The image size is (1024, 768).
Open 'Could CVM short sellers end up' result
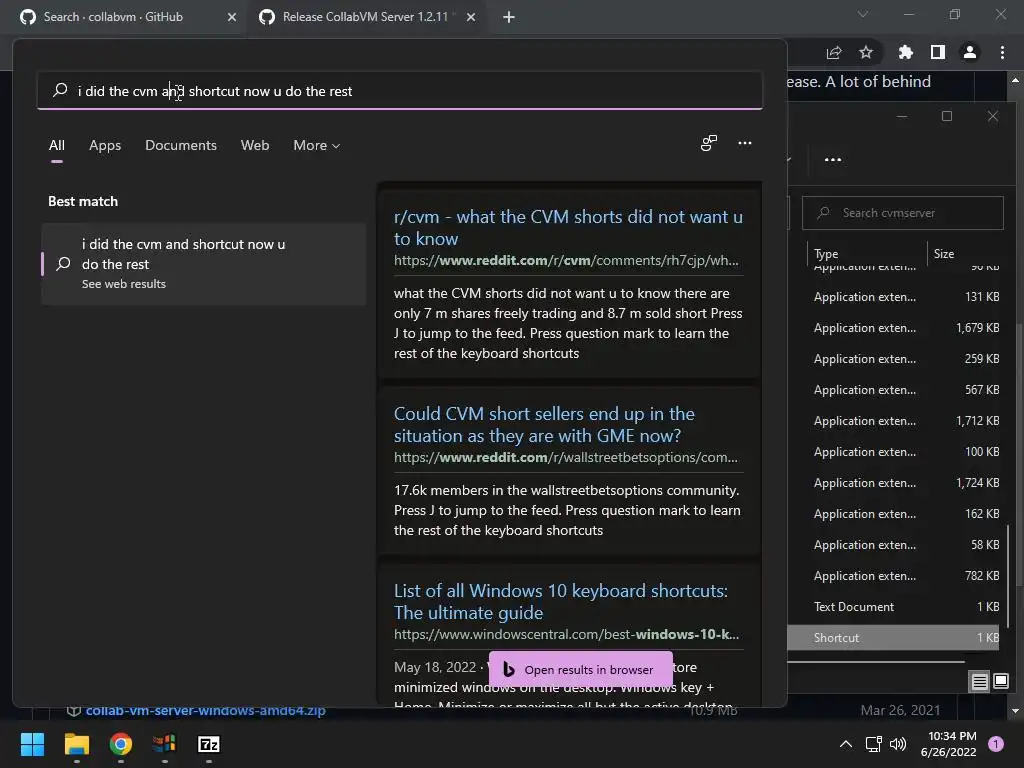(x=544, y=424)
